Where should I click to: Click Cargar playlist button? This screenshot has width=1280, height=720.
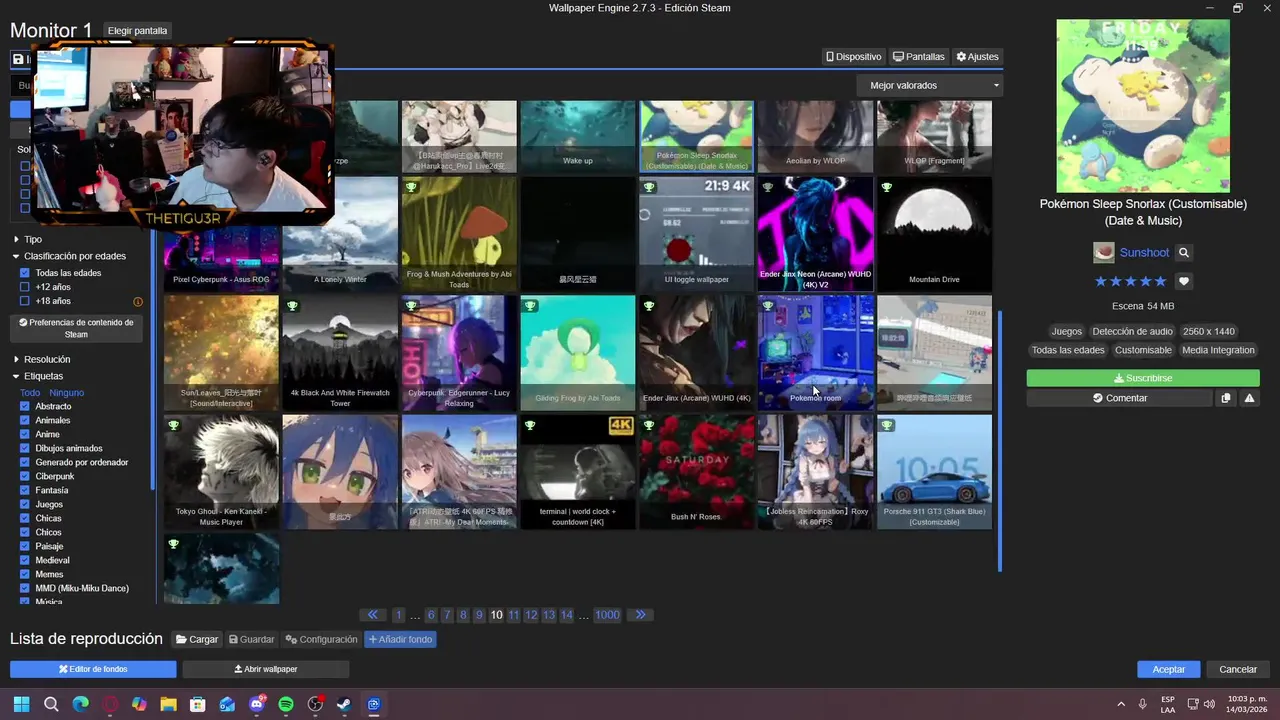[197, 640]
